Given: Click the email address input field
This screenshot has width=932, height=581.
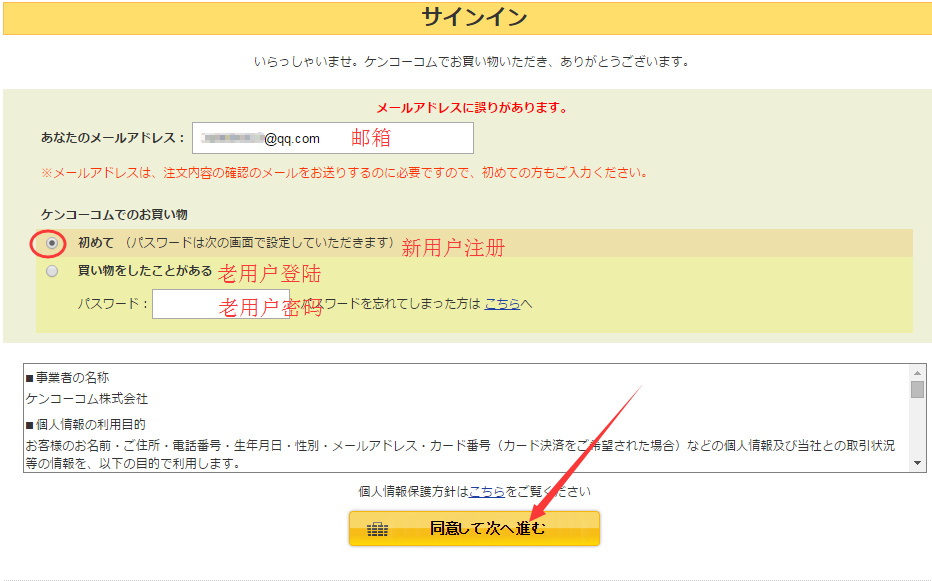Looking at the screenshot, I should point(332,138).
